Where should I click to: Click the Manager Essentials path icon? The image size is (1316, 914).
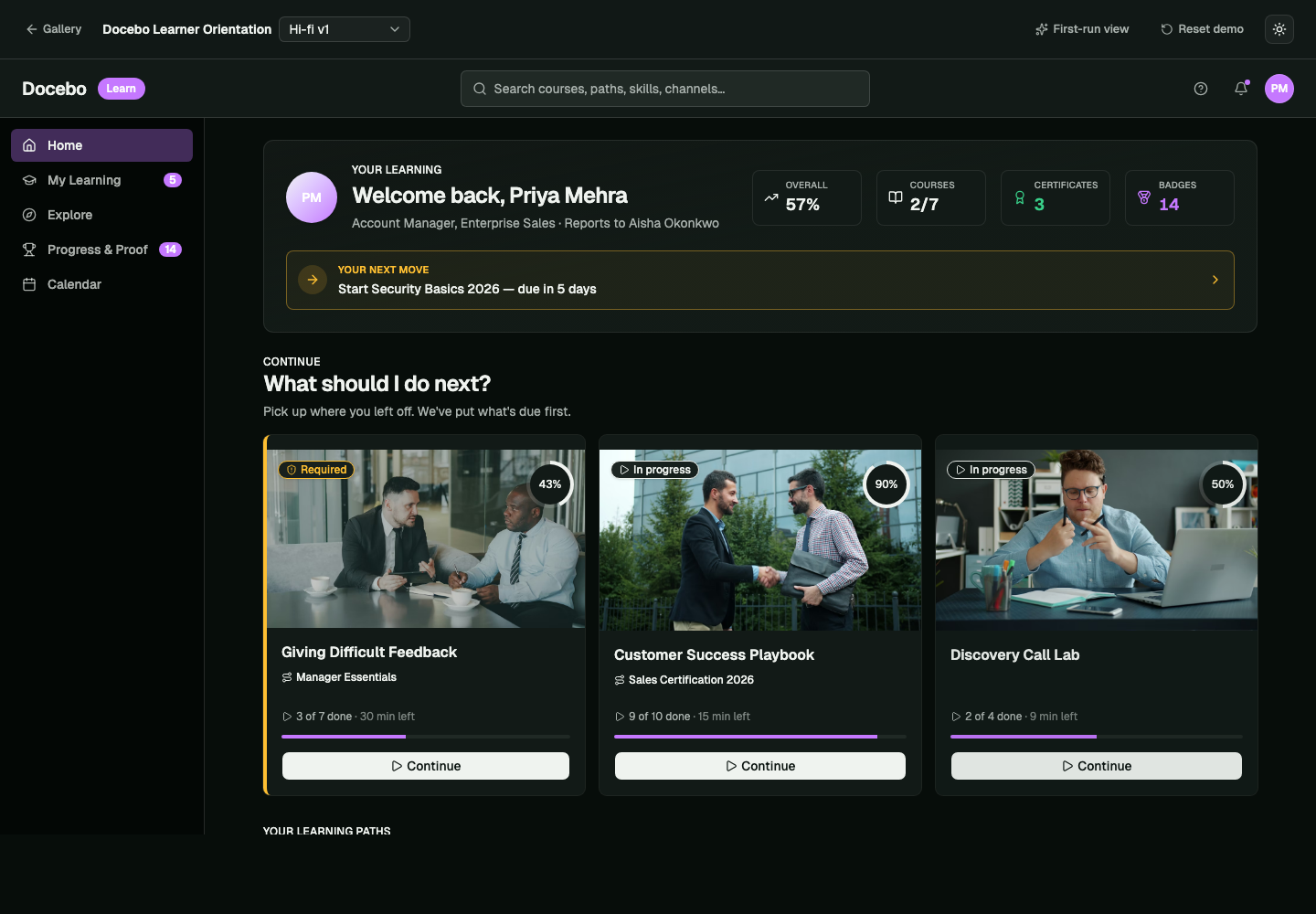coord(287,677)
